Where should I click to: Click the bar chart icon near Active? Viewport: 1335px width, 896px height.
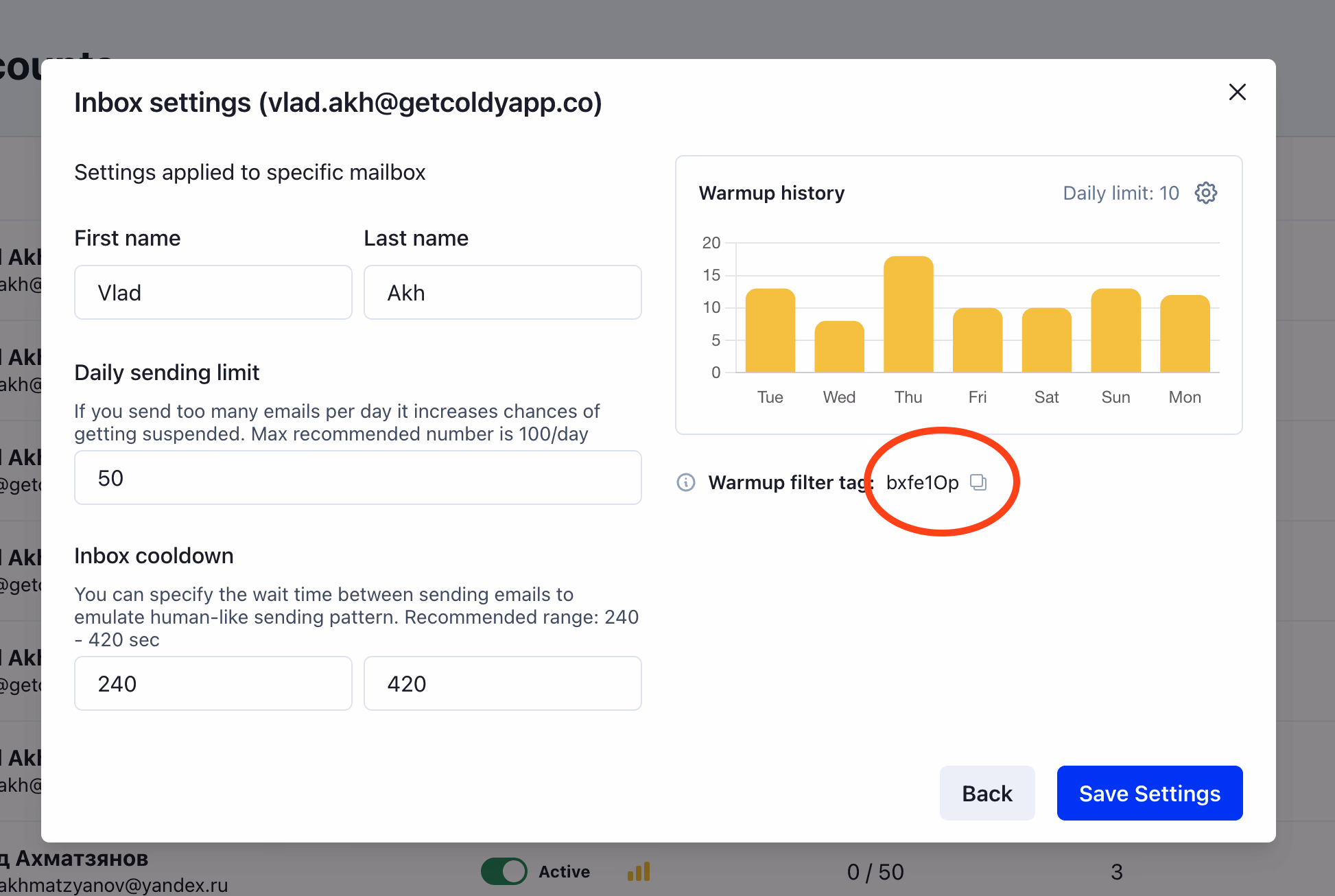[x=639, y=871]
